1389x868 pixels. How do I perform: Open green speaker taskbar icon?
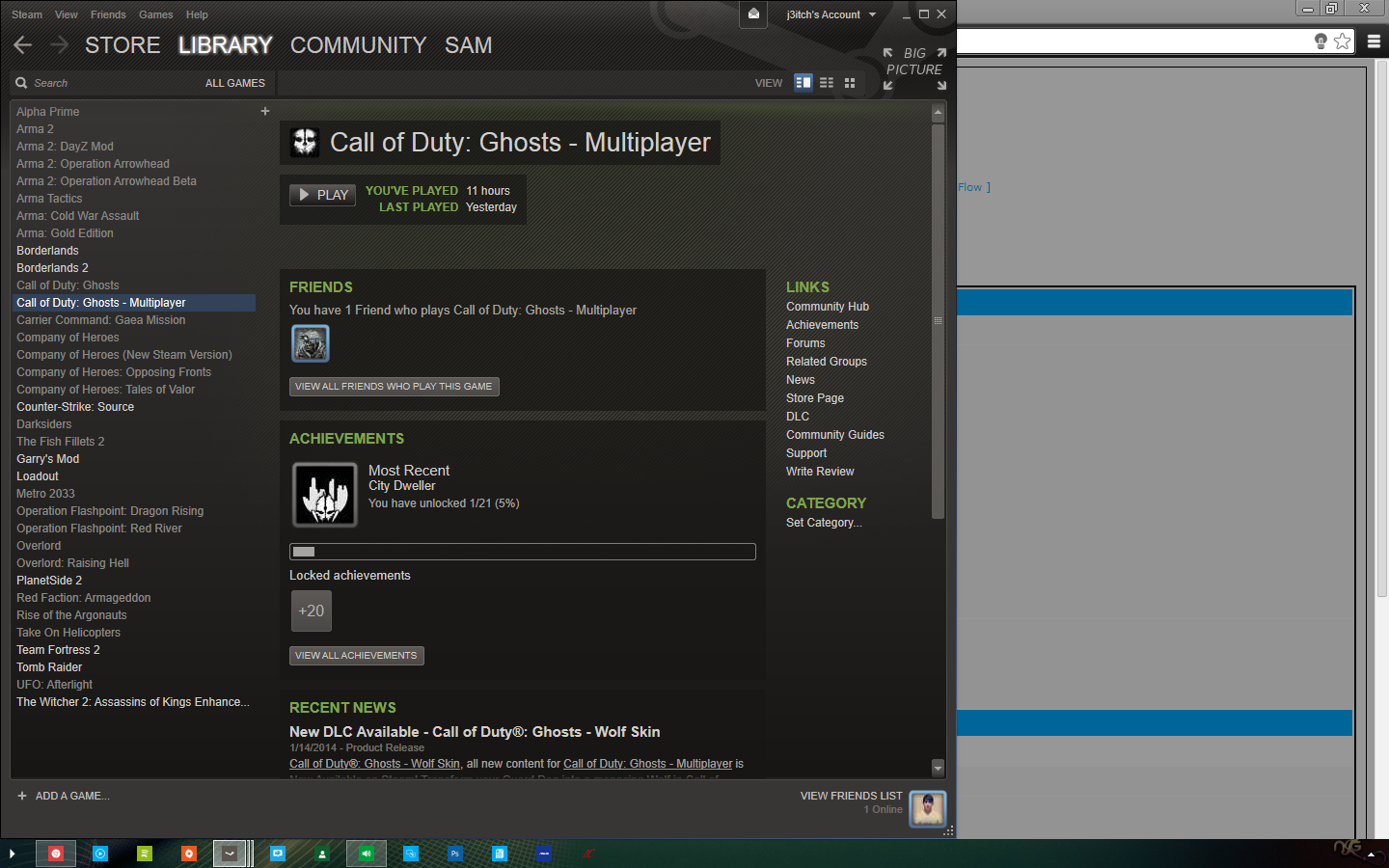pyautogui.click(x=367, y=854)
